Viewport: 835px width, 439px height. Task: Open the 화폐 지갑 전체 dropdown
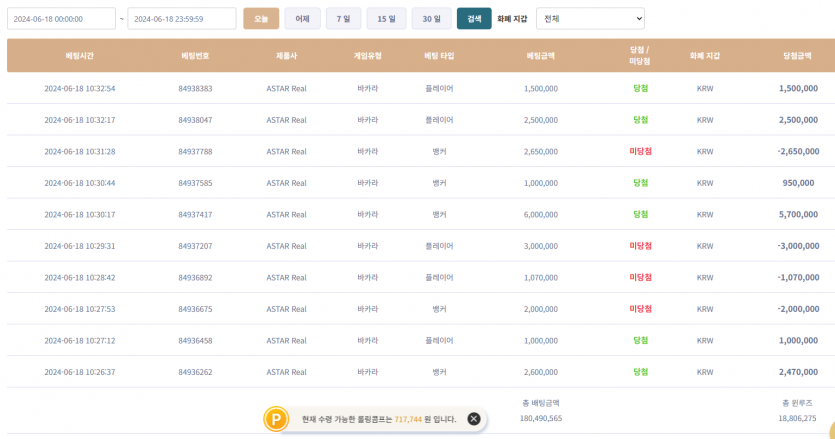pyautogui.click(x=590, y=19)
